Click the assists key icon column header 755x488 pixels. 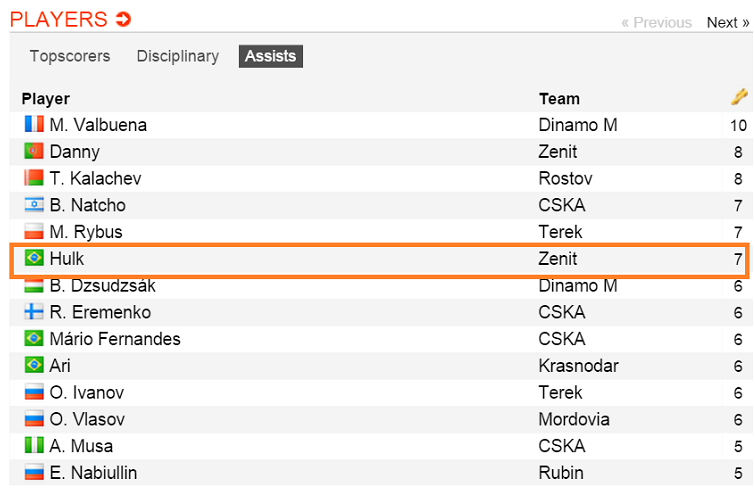[738, 97]
